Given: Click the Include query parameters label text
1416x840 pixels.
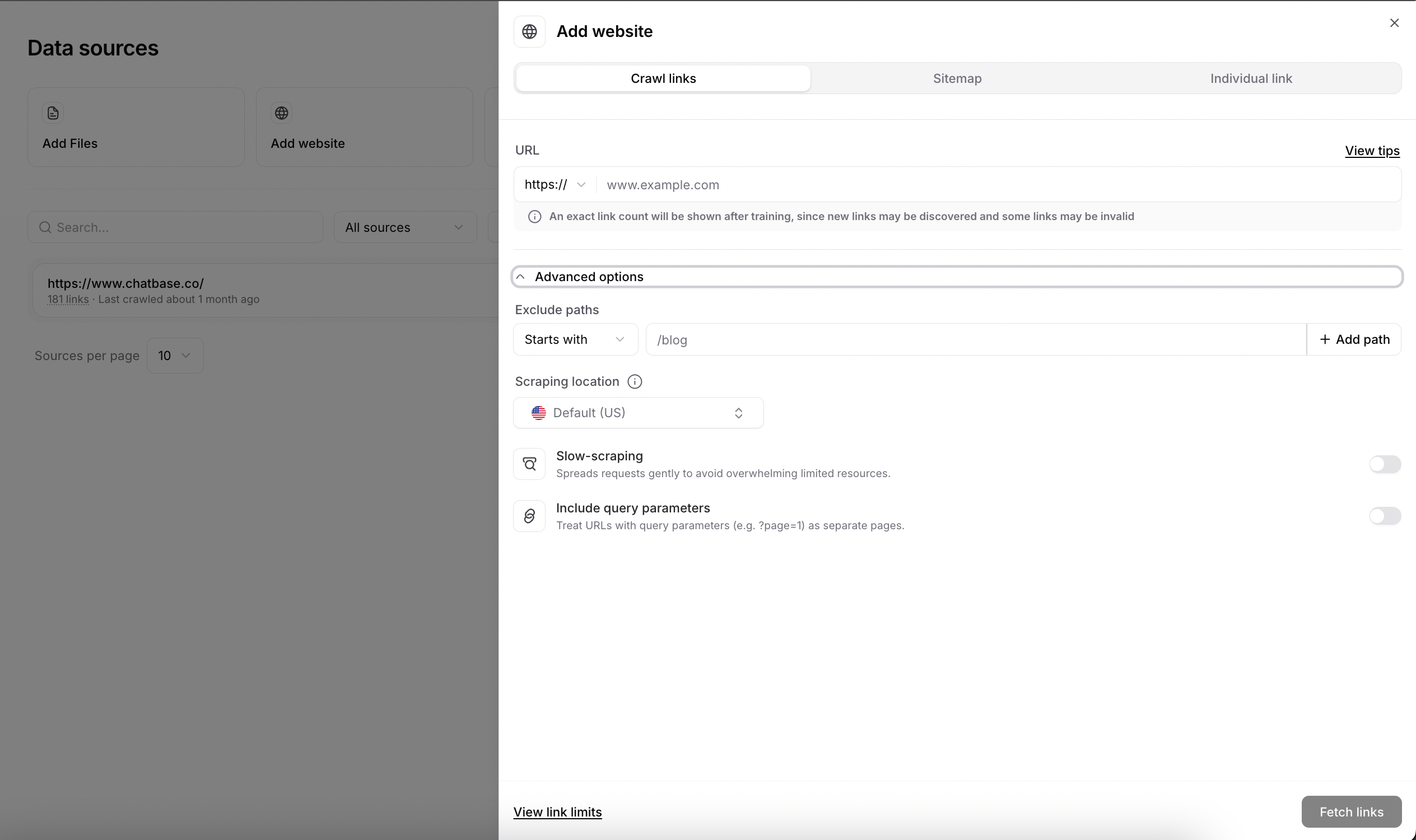Looking at the screenshot, I should click(632, 508).
